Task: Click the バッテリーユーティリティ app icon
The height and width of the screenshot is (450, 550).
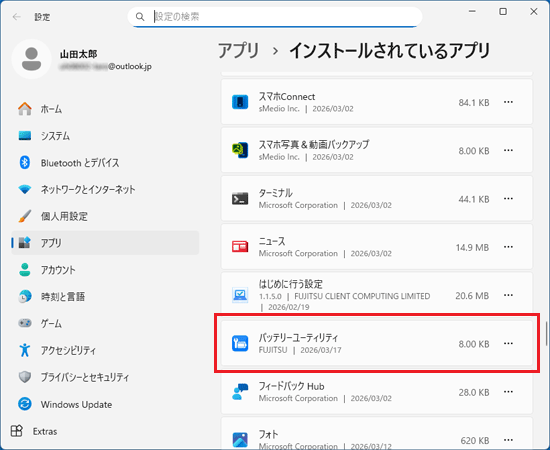Action: (240, 343)
